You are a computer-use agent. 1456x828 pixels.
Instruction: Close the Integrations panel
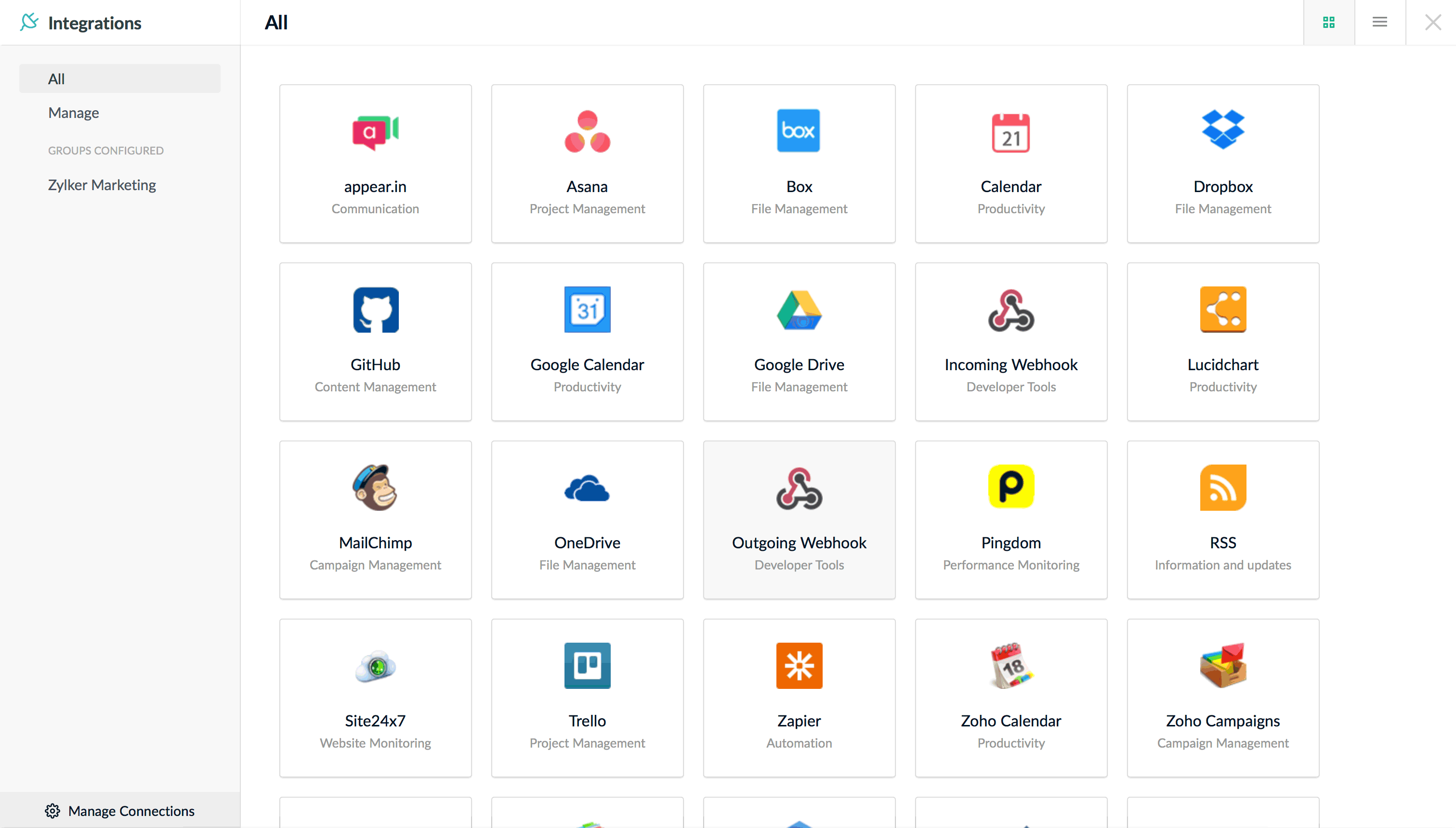click(x=1433, y=22)
